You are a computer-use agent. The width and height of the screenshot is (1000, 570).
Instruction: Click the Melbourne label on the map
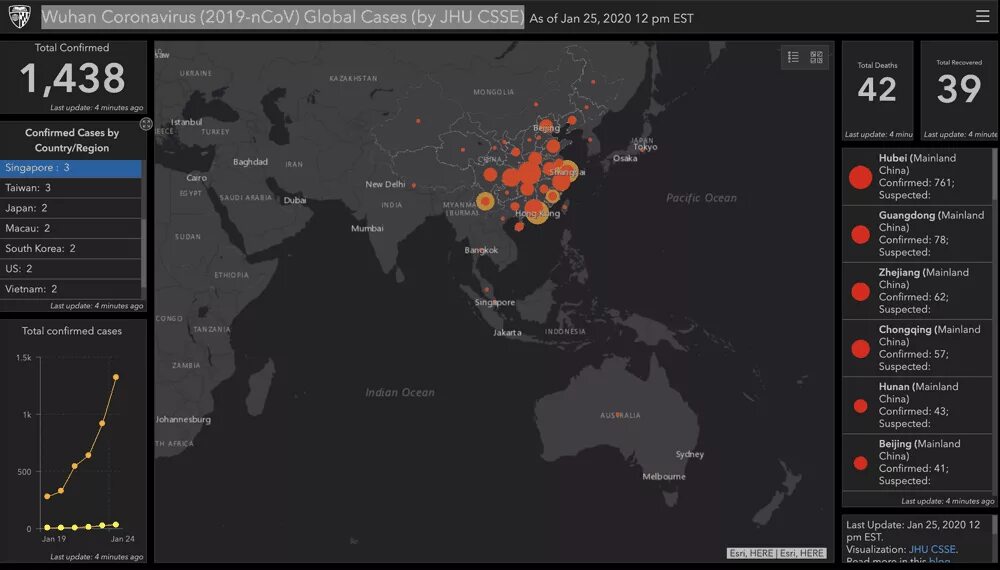click(664, 476)
